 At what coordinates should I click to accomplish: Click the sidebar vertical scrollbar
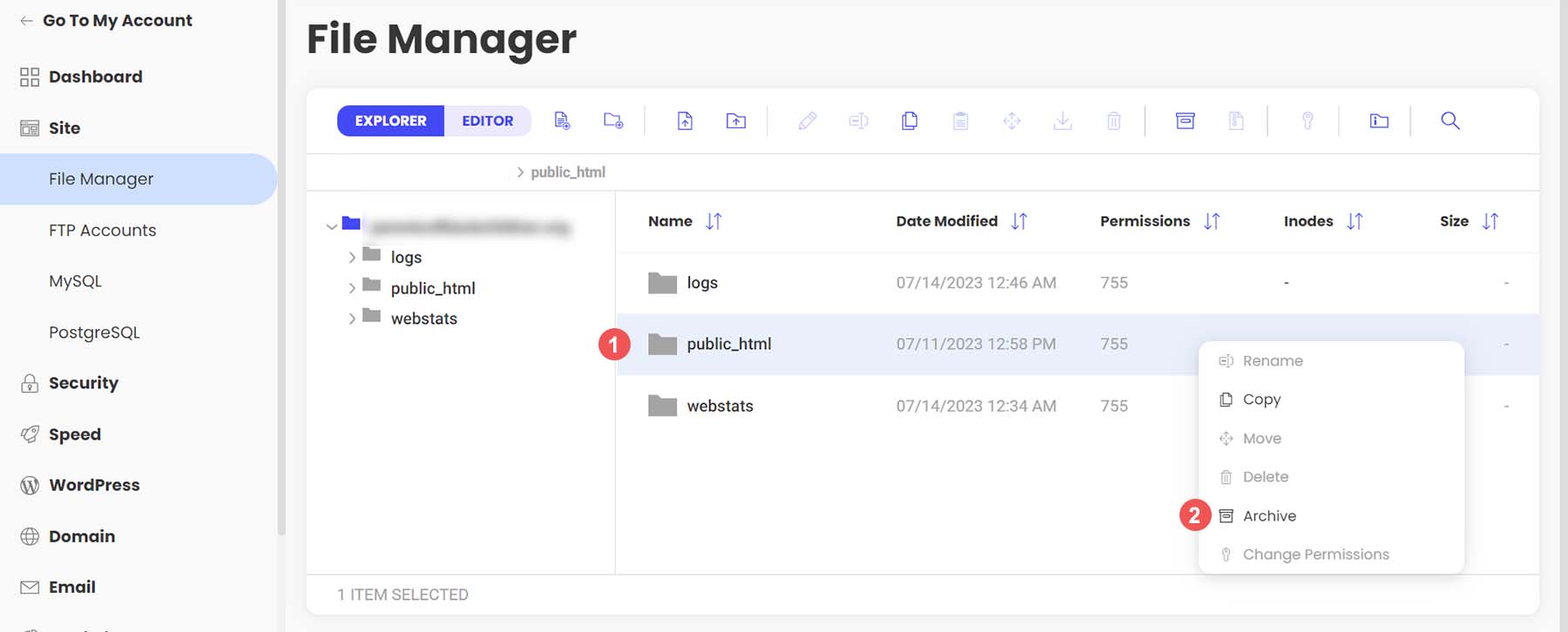pyautogui.click(x=281, y=266)
